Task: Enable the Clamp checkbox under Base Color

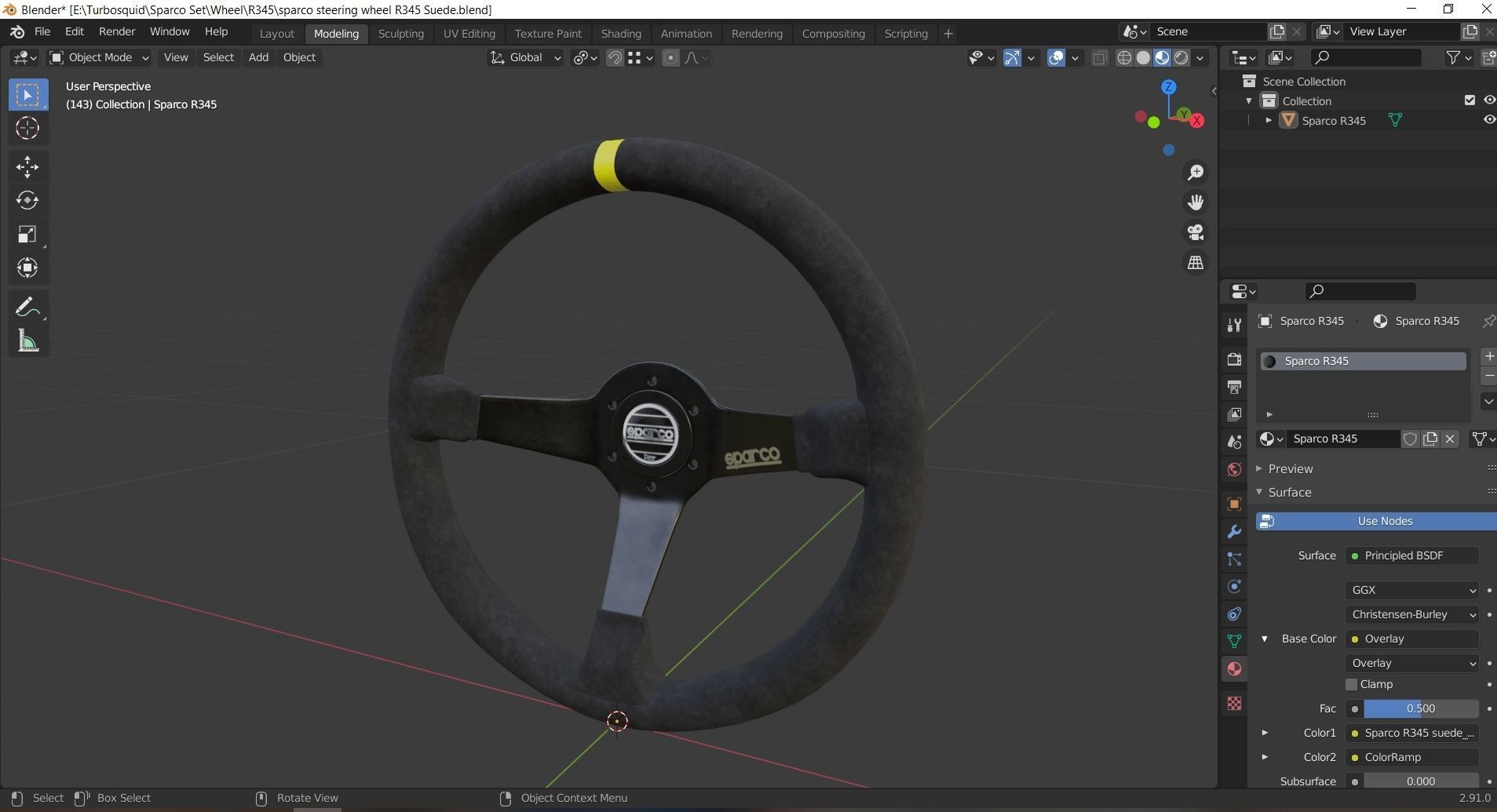Action: point(1351,684)
